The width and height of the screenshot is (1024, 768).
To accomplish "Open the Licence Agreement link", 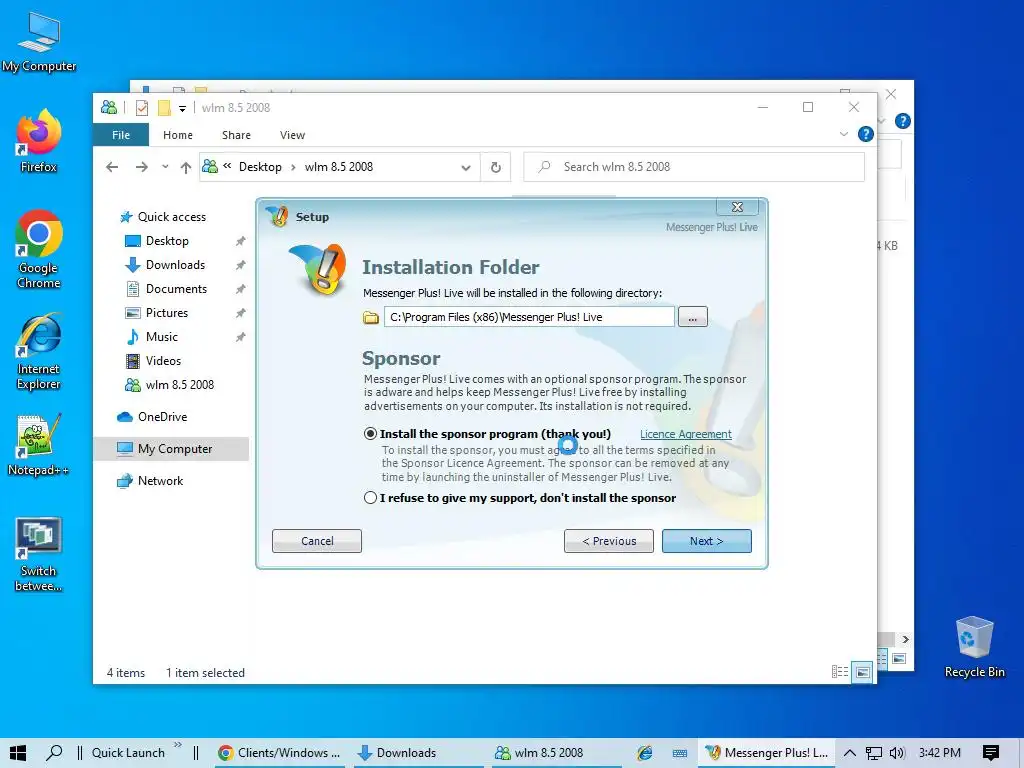I will click(685, 434).
